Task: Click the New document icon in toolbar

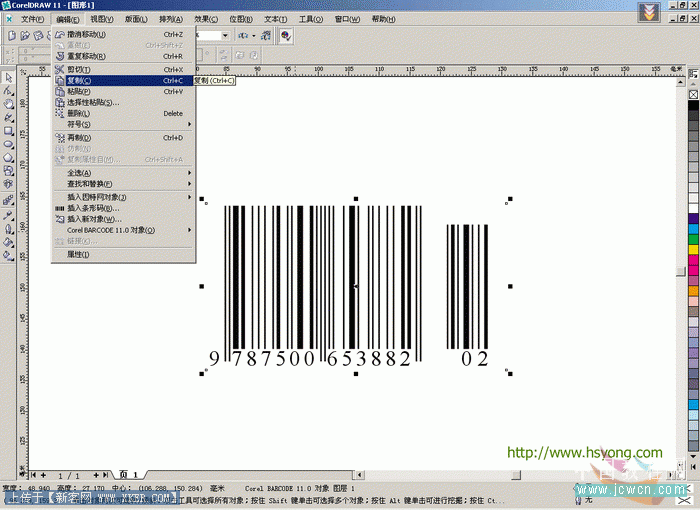Action: point(10,36)
